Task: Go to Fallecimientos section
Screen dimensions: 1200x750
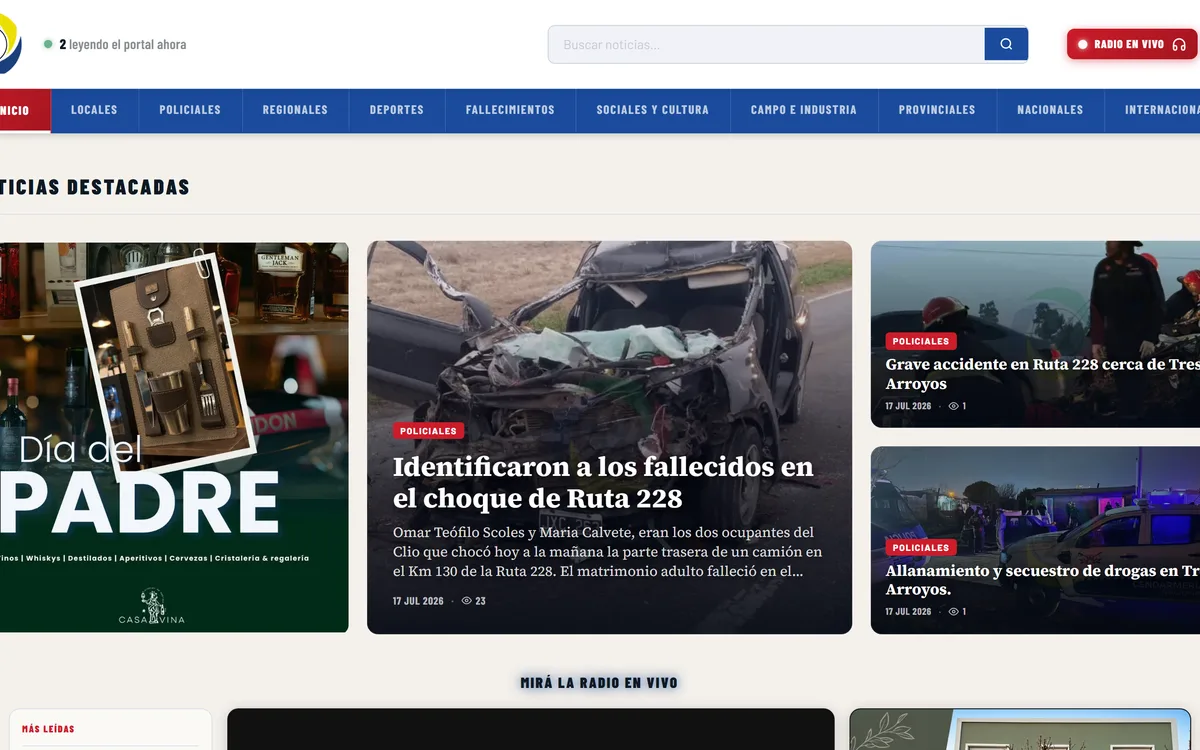Action: point(510,110)
